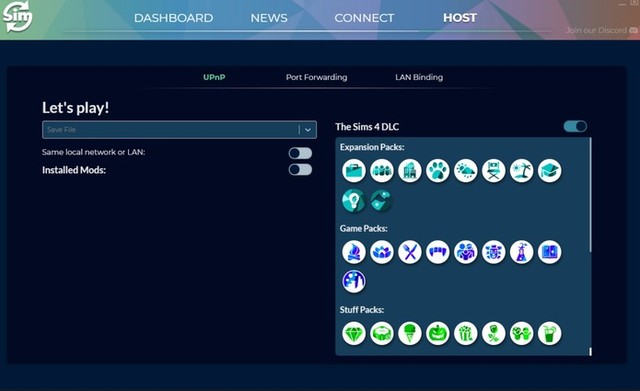
Task: Select the flask StrangerVille game pack icon
Action: [521, 252]
